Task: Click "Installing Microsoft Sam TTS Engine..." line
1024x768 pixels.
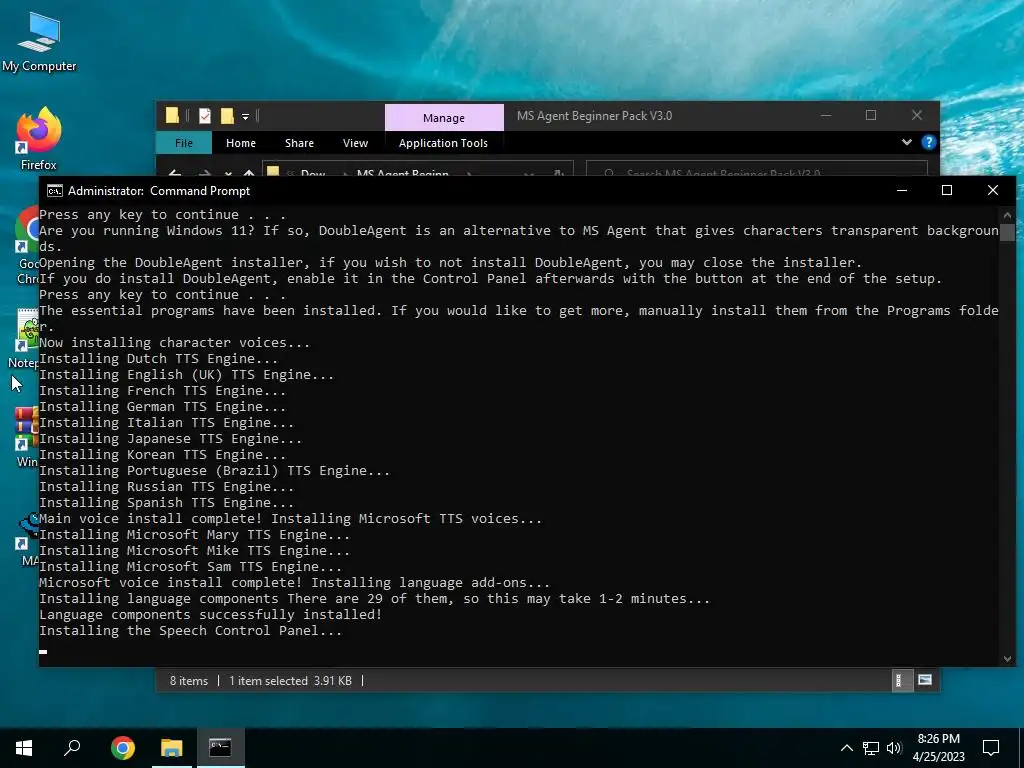Action: [x=190, y=567]
